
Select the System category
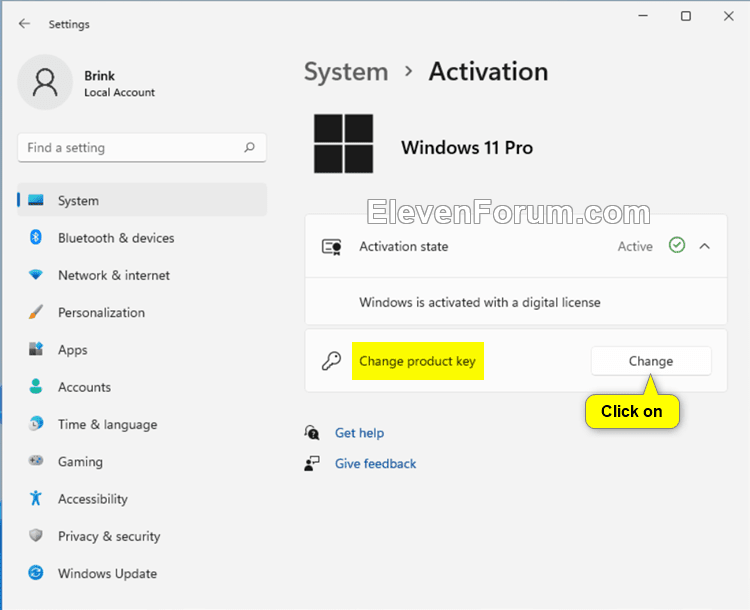pos(142,200)
